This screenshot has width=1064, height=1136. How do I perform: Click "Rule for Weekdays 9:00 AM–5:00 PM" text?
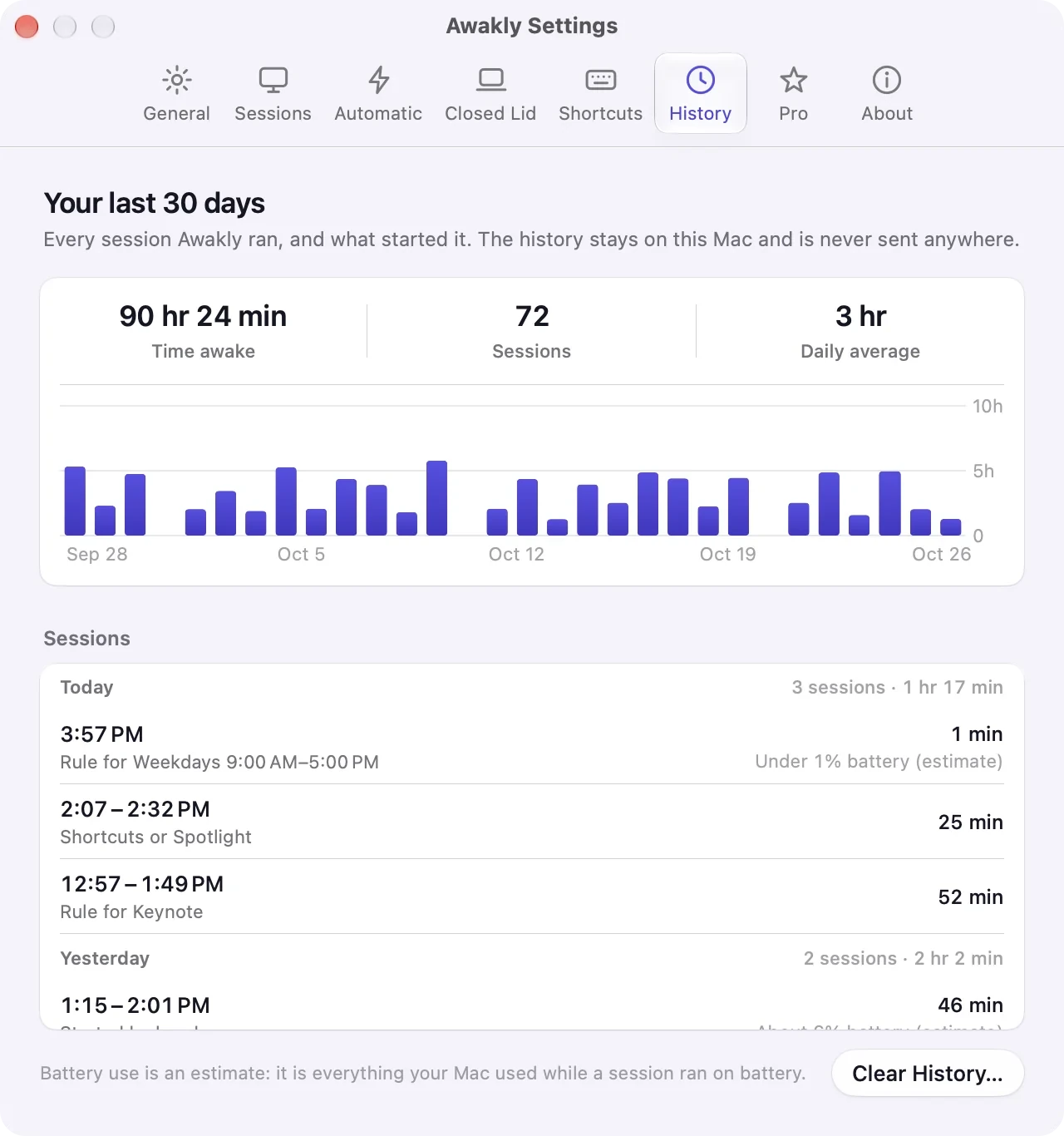point(219,762)
